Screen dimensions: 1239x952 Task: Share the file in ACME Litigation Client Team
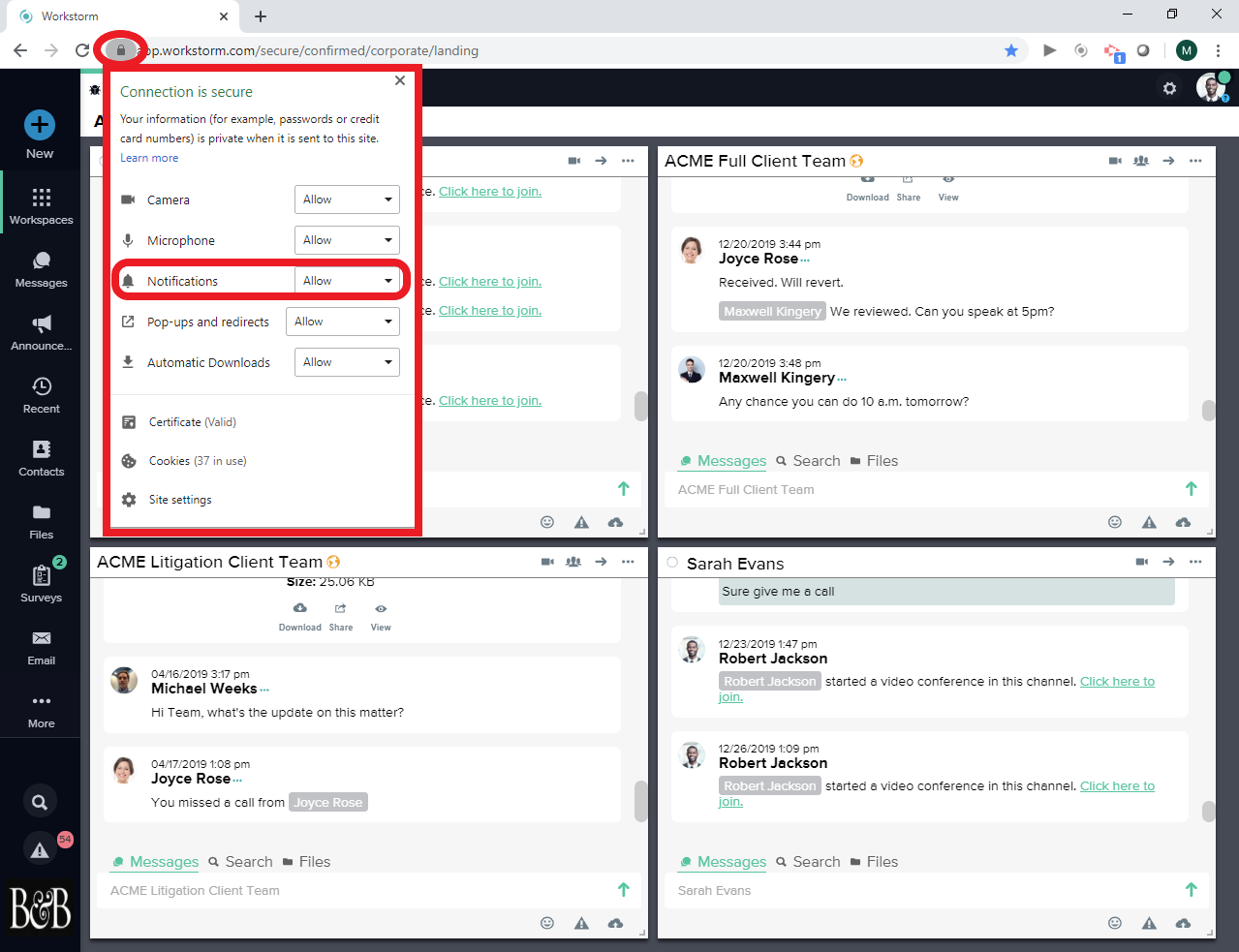(341, 617)
